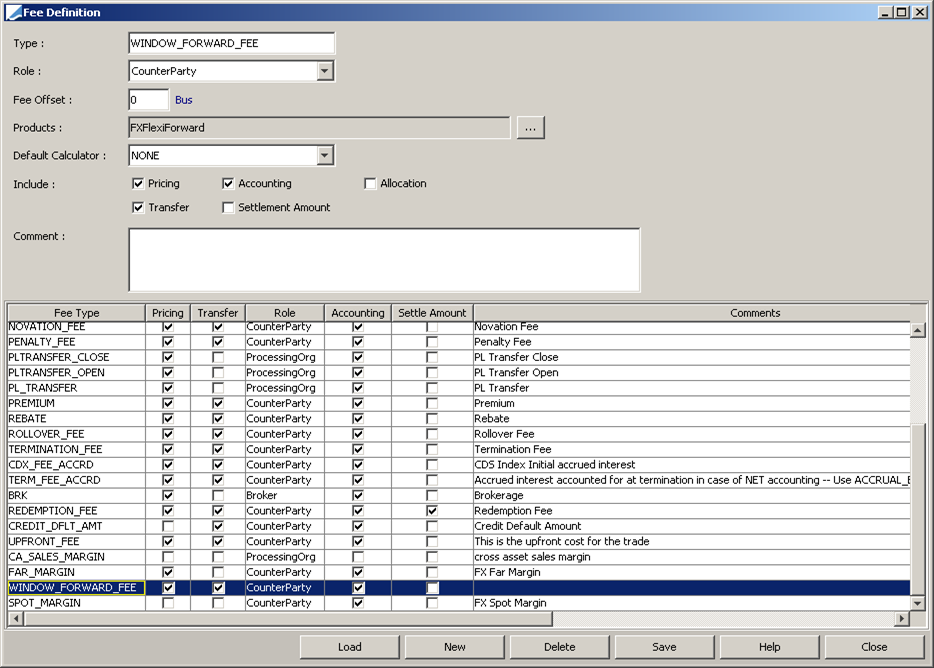Click in the Fee Offset field

coord(149,100)
